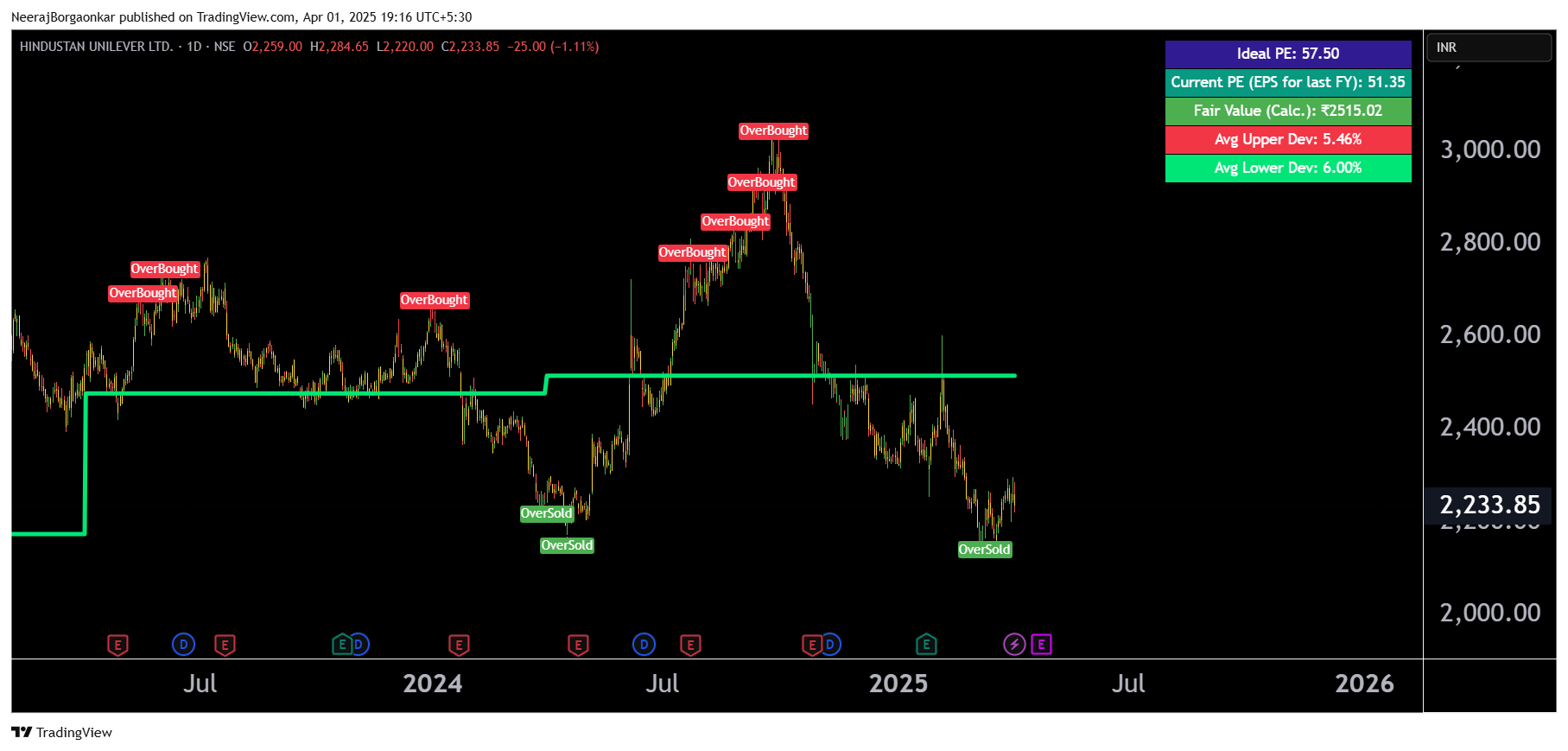This screenshot has width=1568, height=751.
Task: Select the low value L2,220.00
Action: 405,47
